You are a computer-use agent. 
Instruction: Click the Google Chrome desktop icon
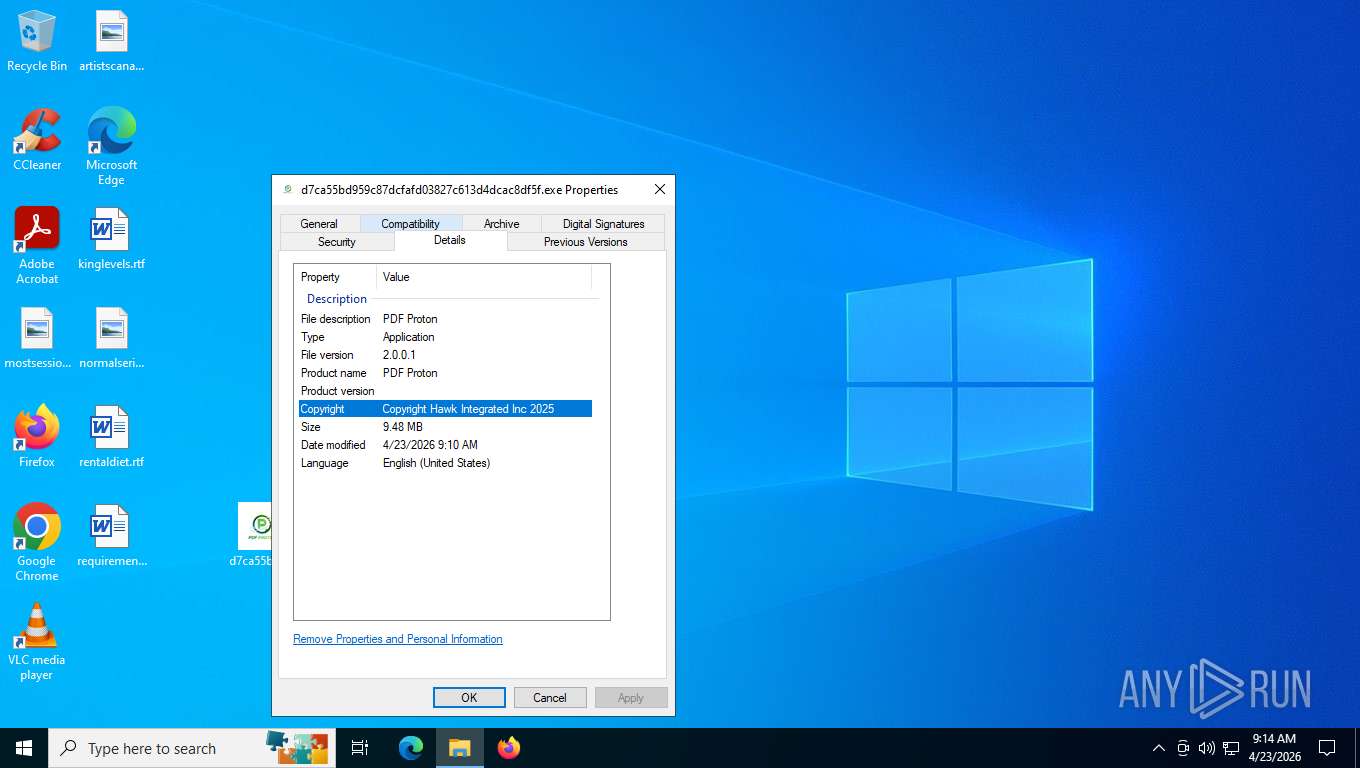pyautogui.click(x=37, y=535)
